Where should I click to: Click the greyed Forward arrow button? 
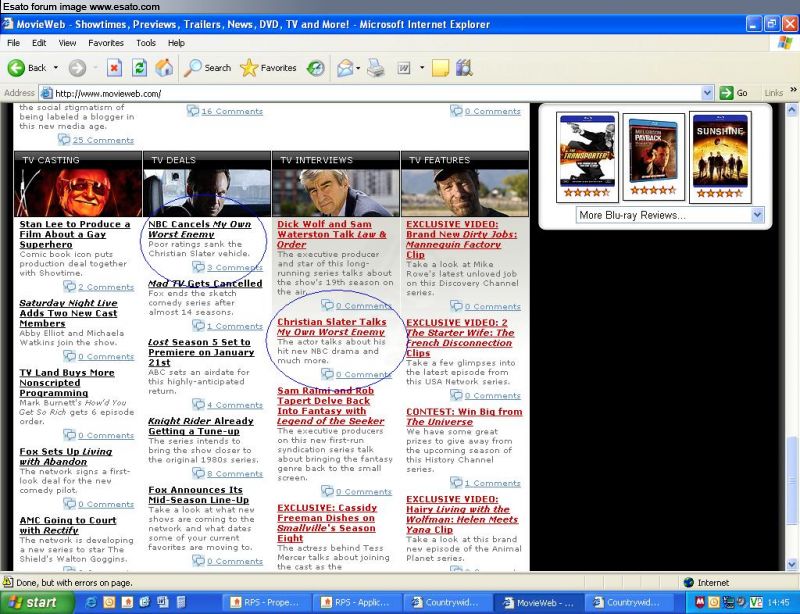78,68
